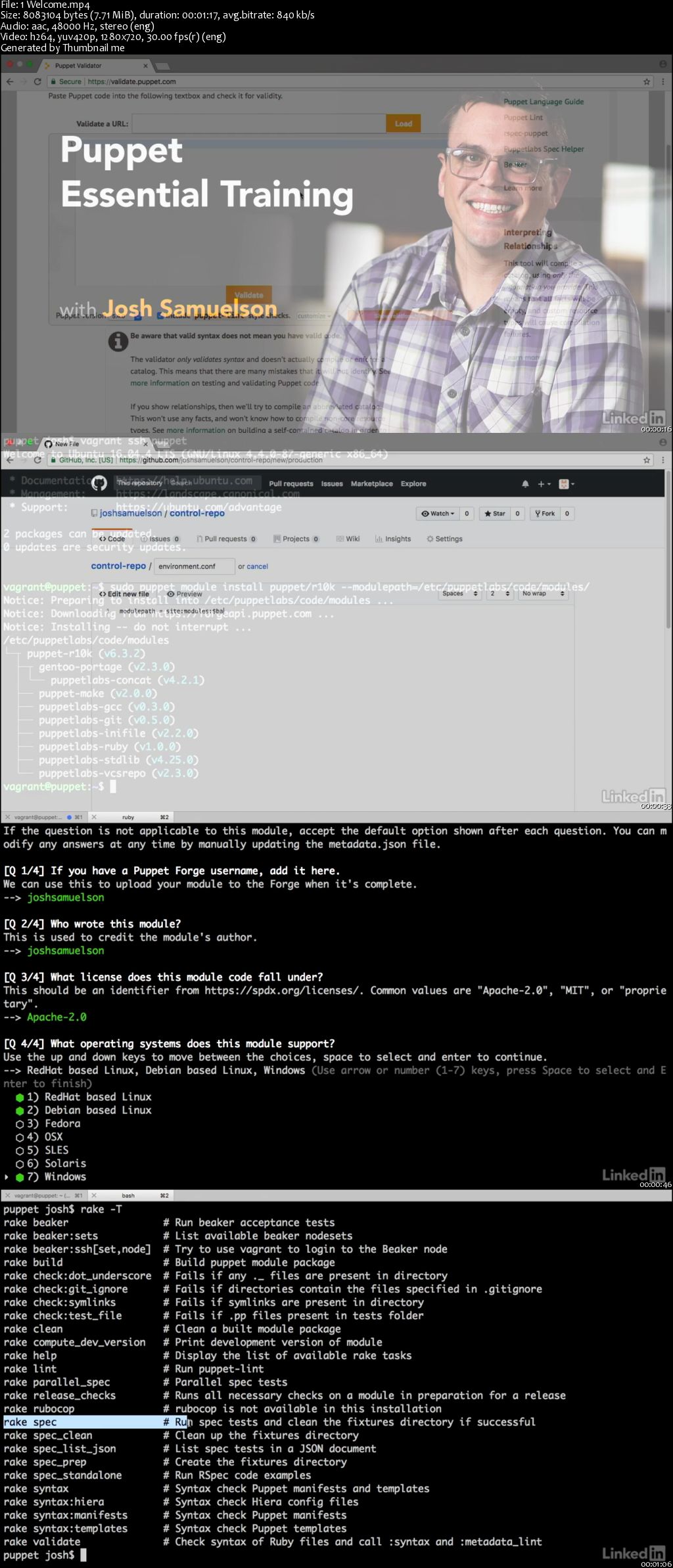Screen dimensions: 673x1568
Task: Click the Validate a URL text field
Action: pos(258,123)
